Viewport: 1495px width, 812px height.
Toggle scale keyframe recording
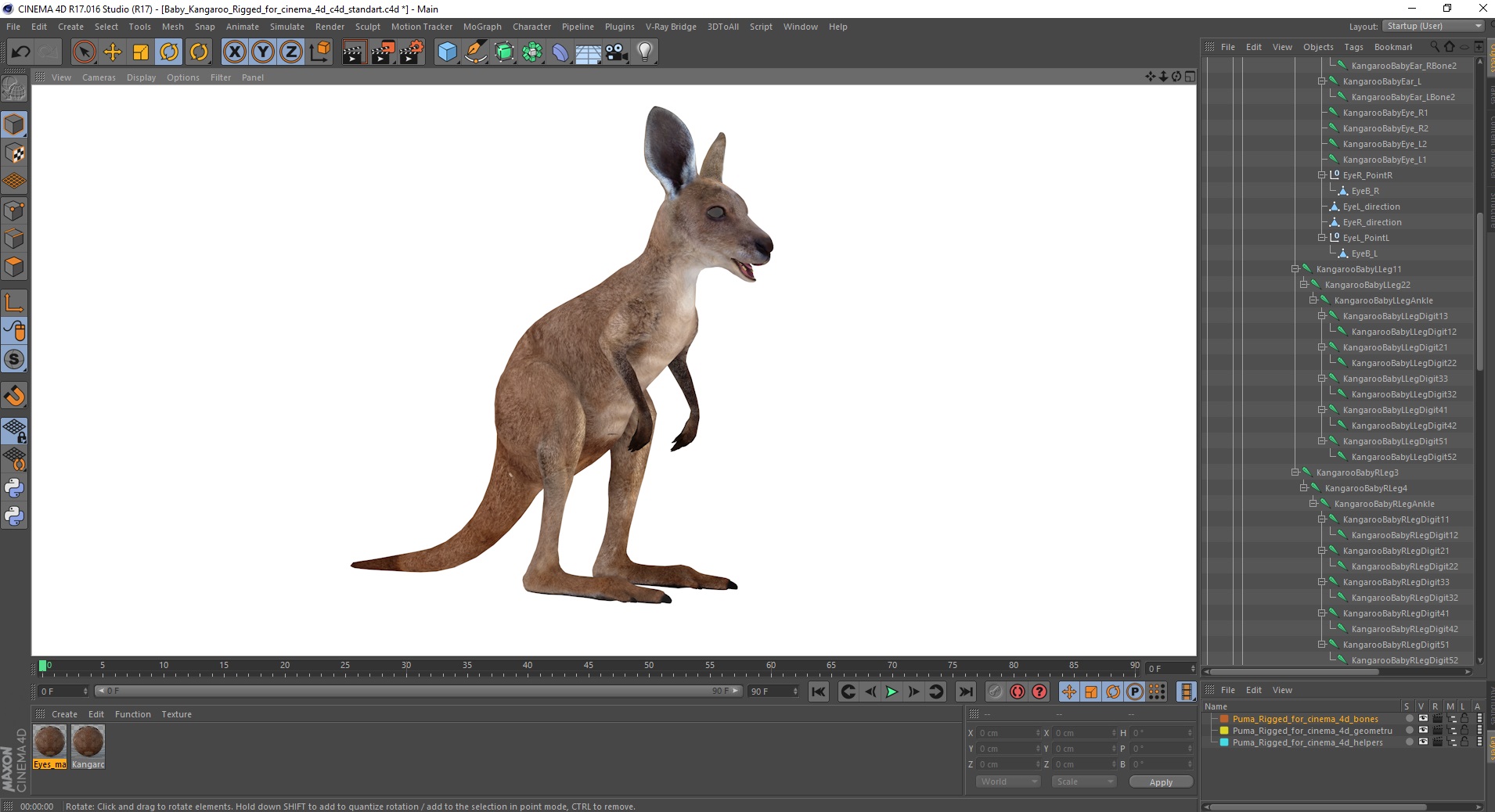pos(1091,692)
